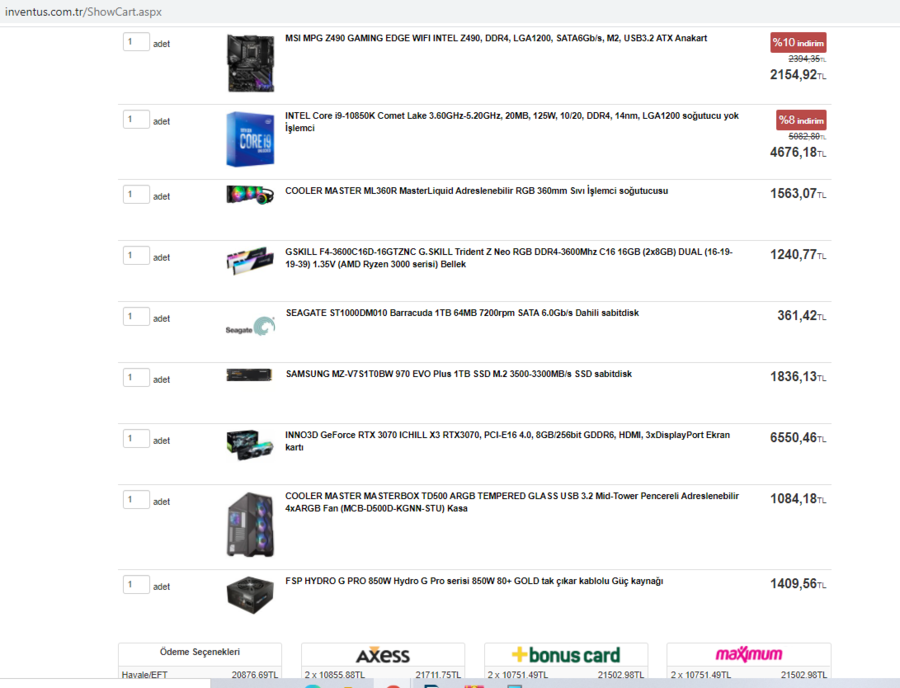Click bonus card installment 2 x 10751.49TL
Screen dimensions: 900x688
click(518, 675)
